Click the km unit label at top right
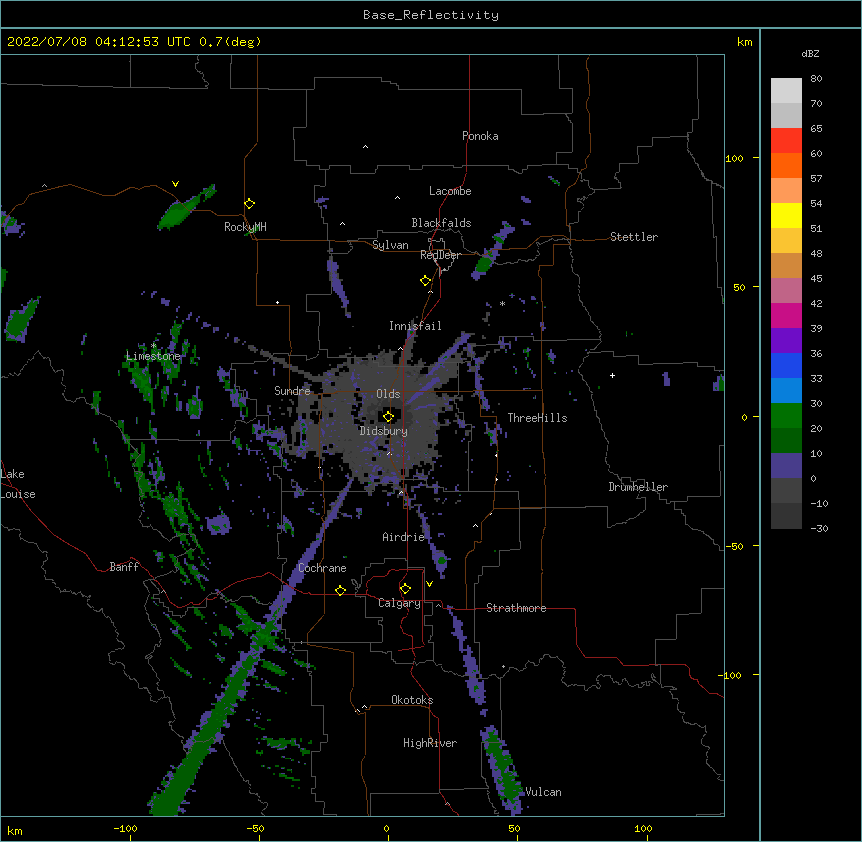The width and height of the screenshot is (862, 842). [744, 42]
